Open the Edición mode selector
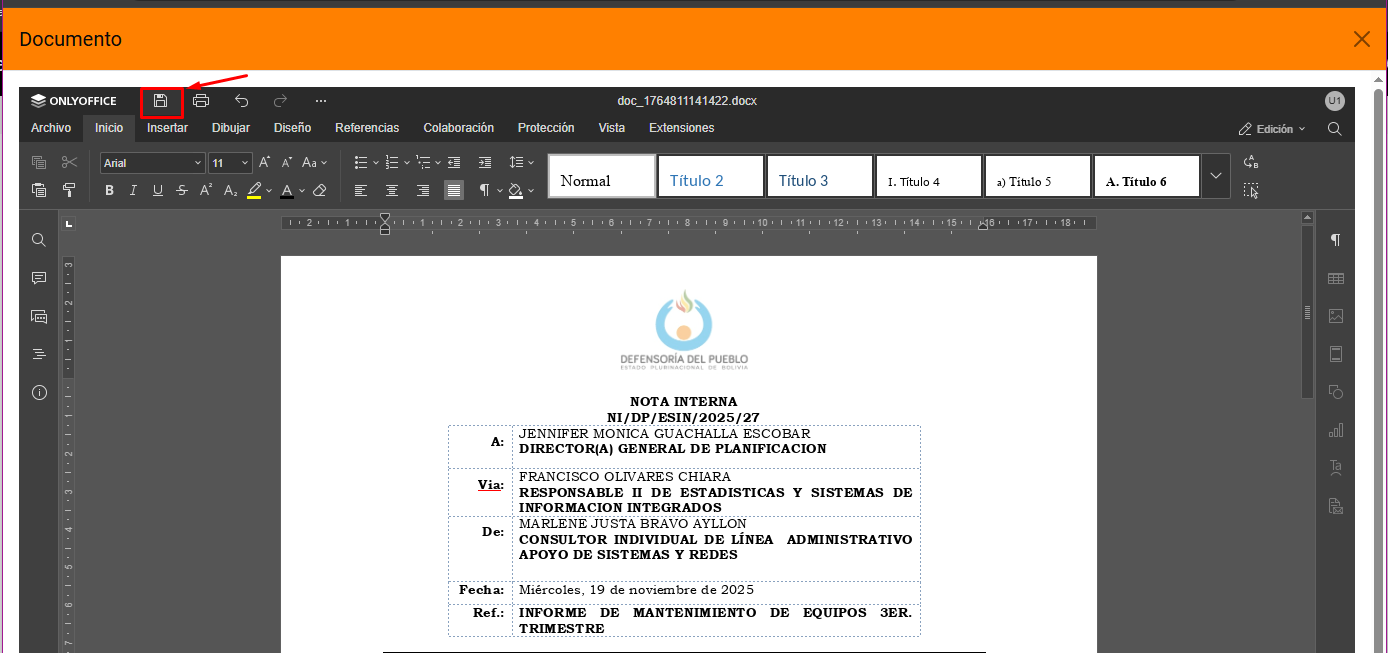The width and height of the screenshot is (1388, 653). (1272, 129)
